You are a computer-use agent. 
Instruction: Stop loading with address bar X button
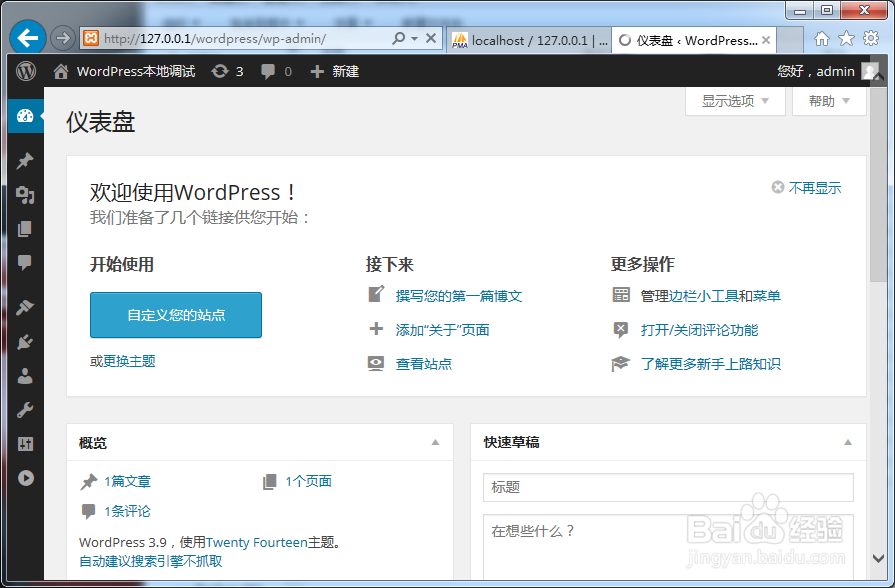pyautogui.click(x=431, y=38)
